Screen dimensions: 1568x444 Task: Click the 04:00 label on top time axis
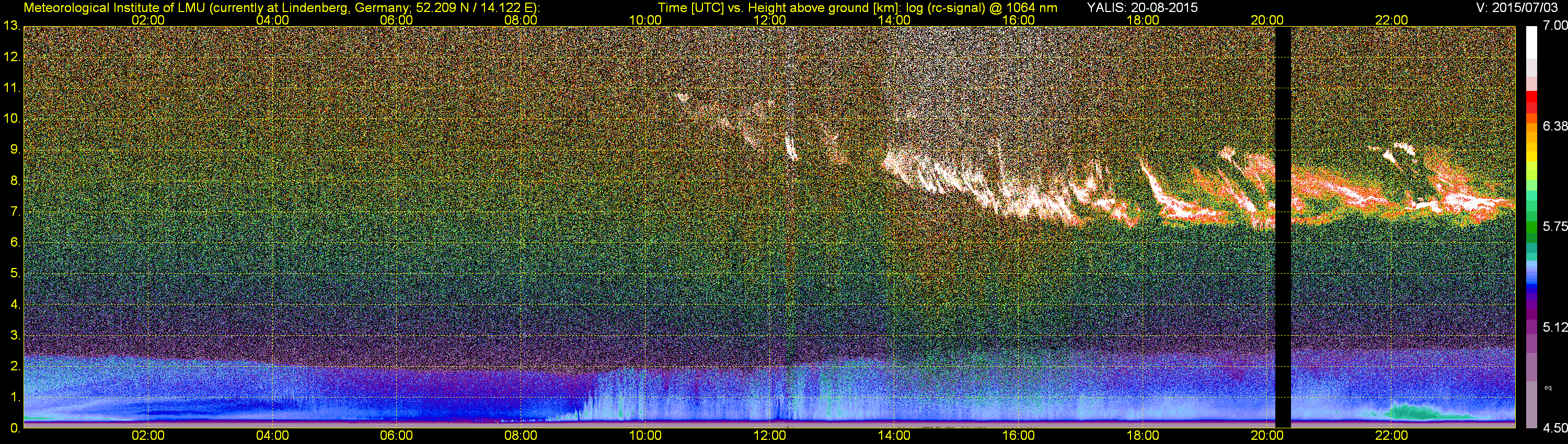(272, 20)
